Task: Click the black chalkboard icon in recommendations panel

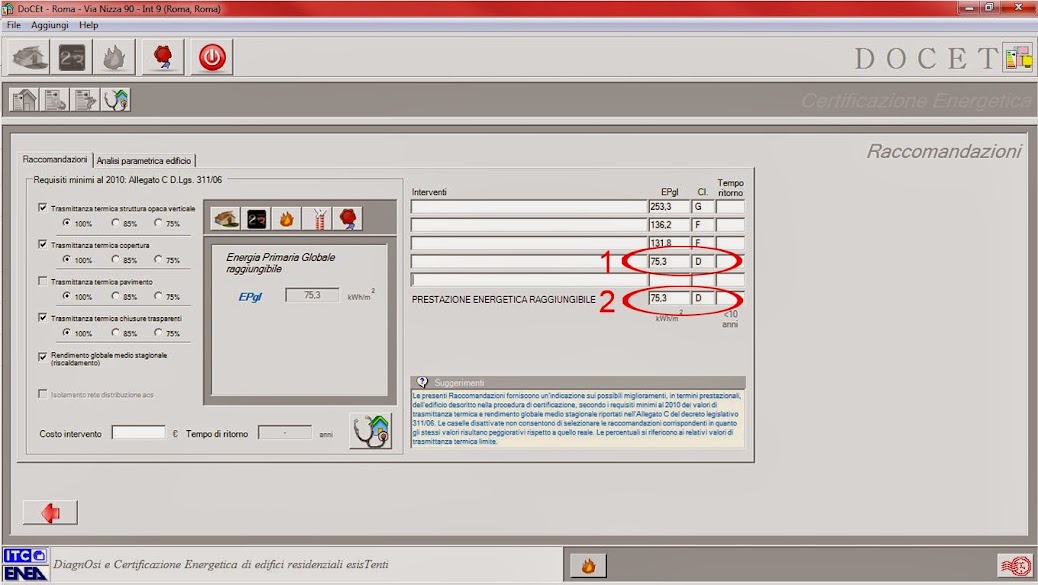Action: coord(256,218)
